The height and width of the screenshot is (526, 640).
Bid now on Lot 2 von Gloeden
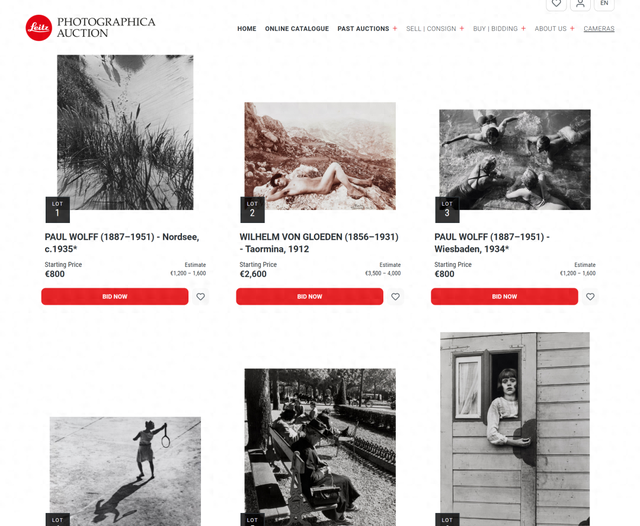point(309,297)
